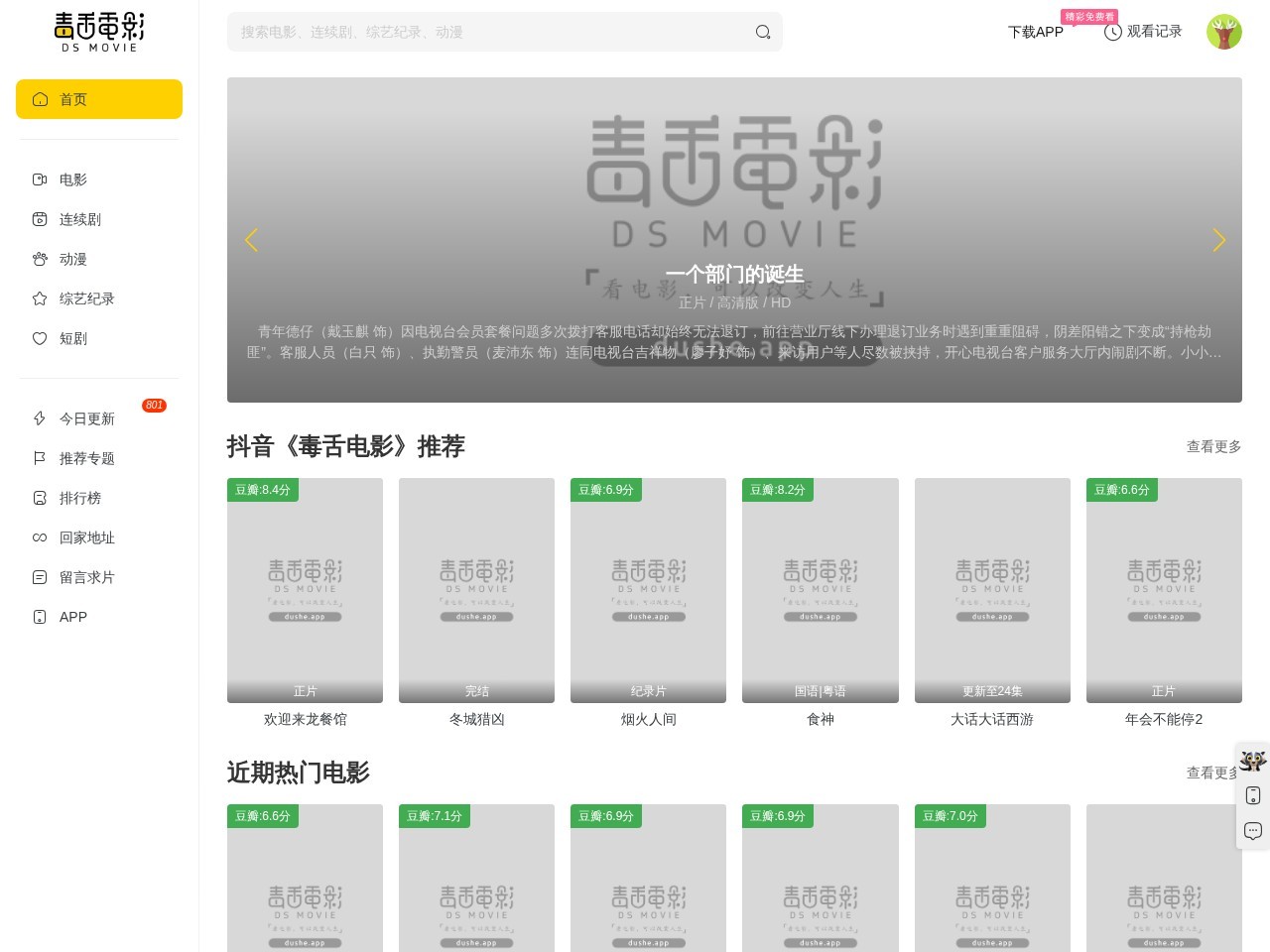
Task: Open the user avatar profile
Action: tap(1224, 32)
